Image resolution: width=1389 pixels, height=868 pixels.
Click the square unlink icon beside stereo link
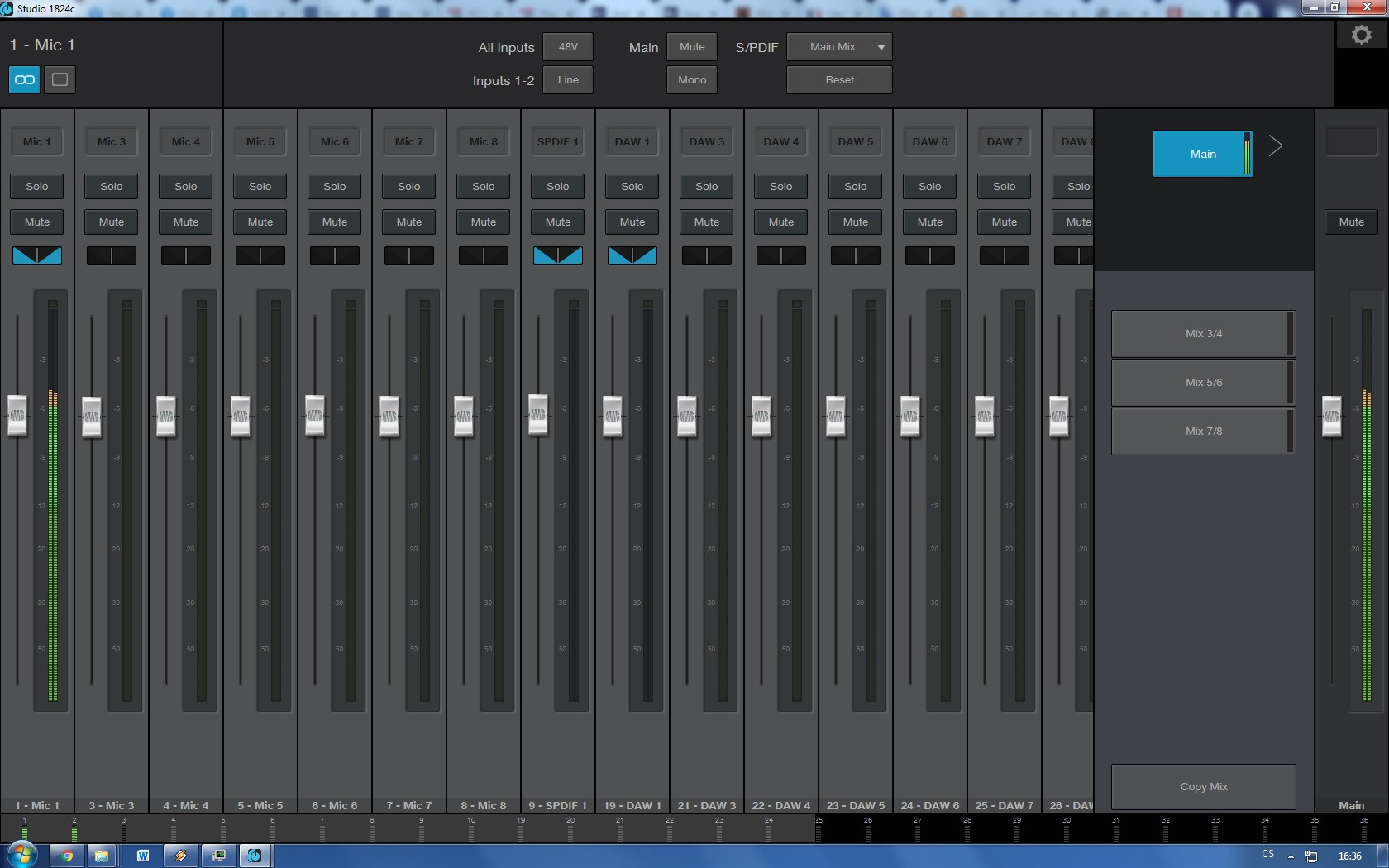(60, 79)
